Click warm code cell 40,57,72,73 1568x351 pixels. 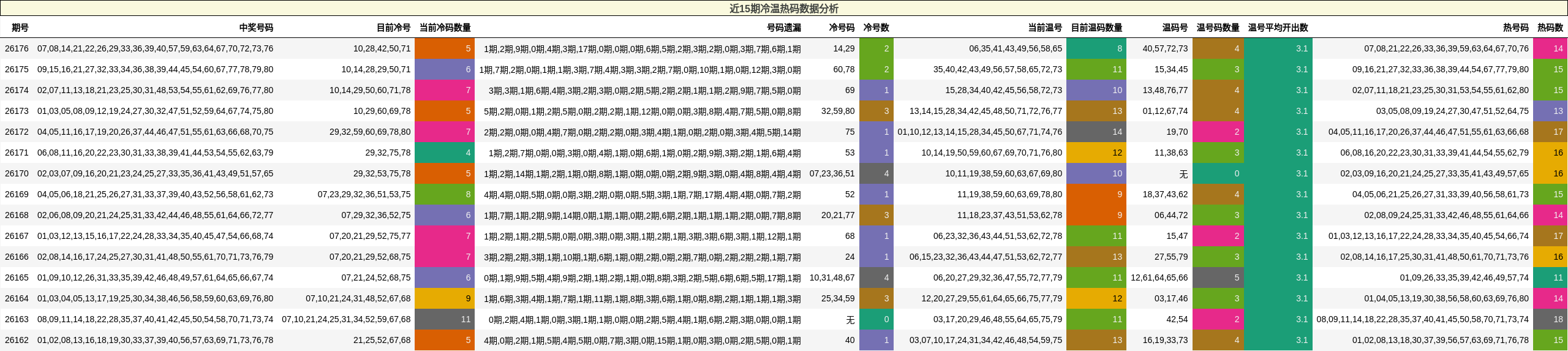pyautogui.click(x=1165, y=48)
